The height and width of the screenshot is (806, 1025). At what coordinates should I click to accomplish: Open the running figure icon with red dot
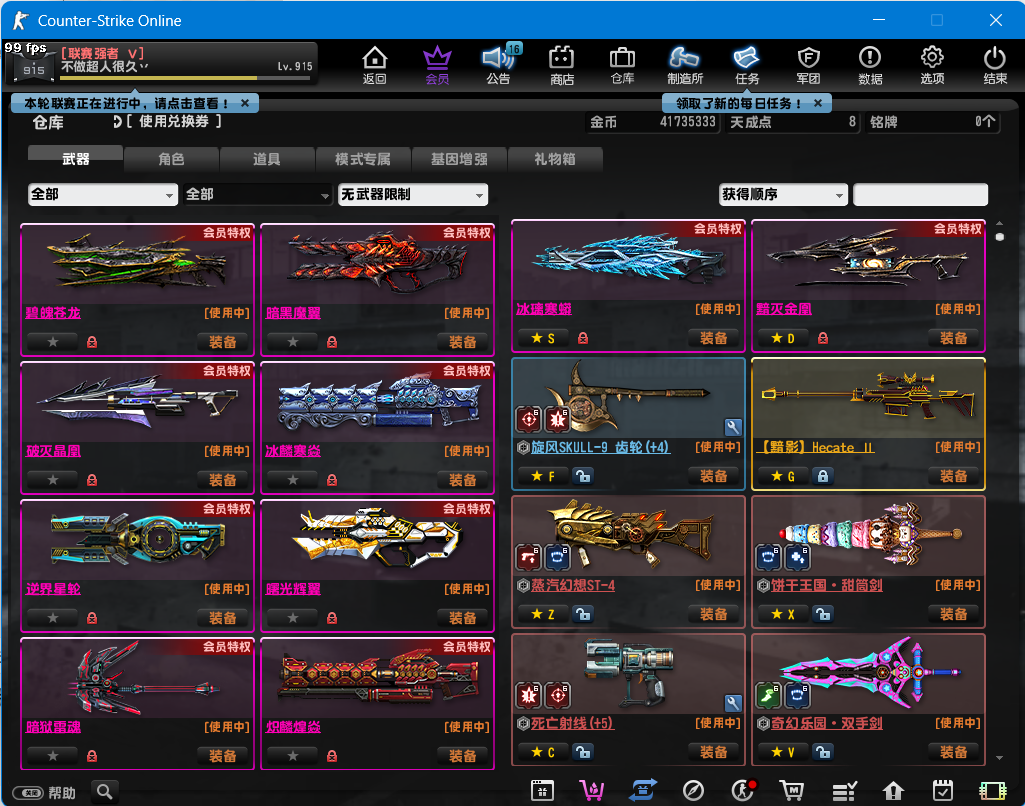[743, 791]
